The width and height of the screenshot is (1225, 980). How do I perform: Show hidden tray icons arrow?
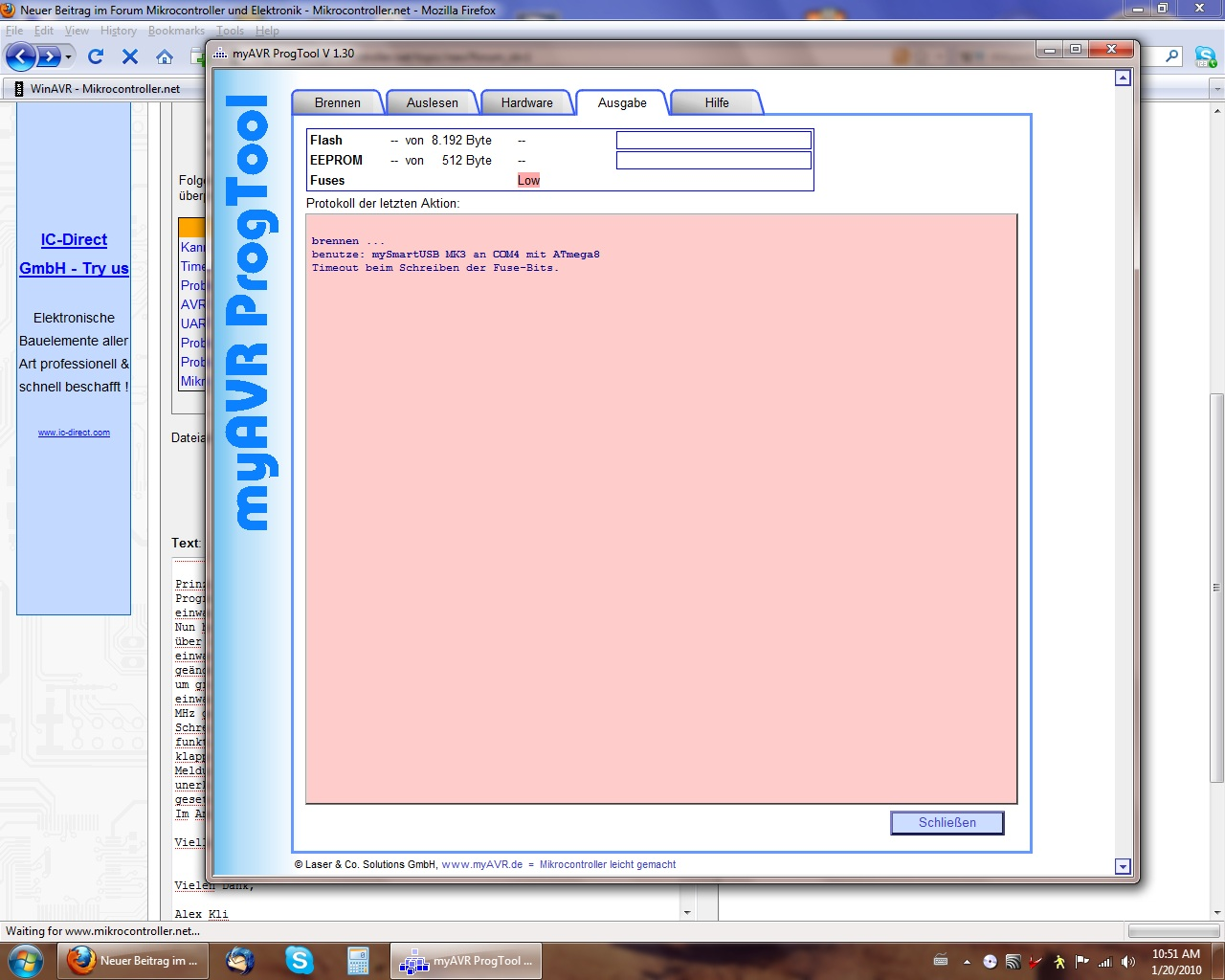click(x=967, y=962)
